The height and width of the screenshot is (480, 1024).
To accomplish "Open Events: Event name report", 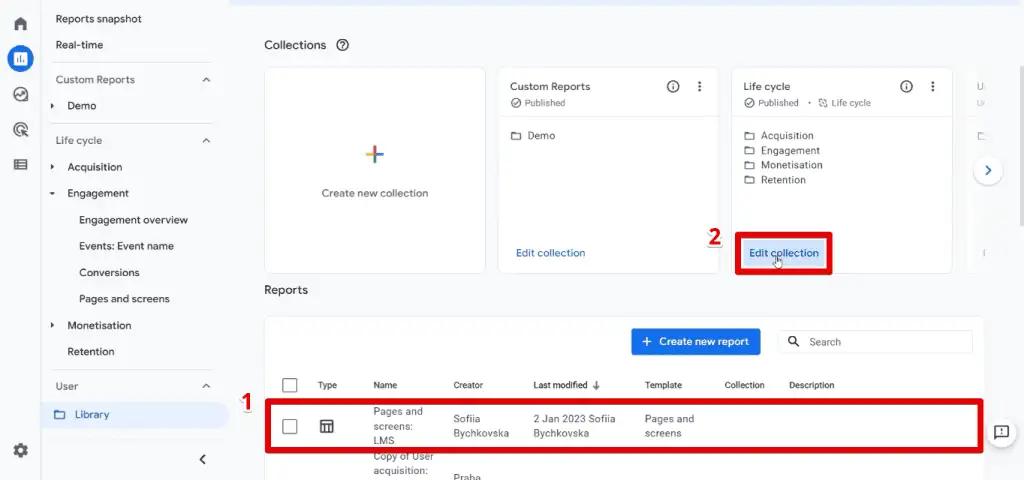I will [126, 246].
